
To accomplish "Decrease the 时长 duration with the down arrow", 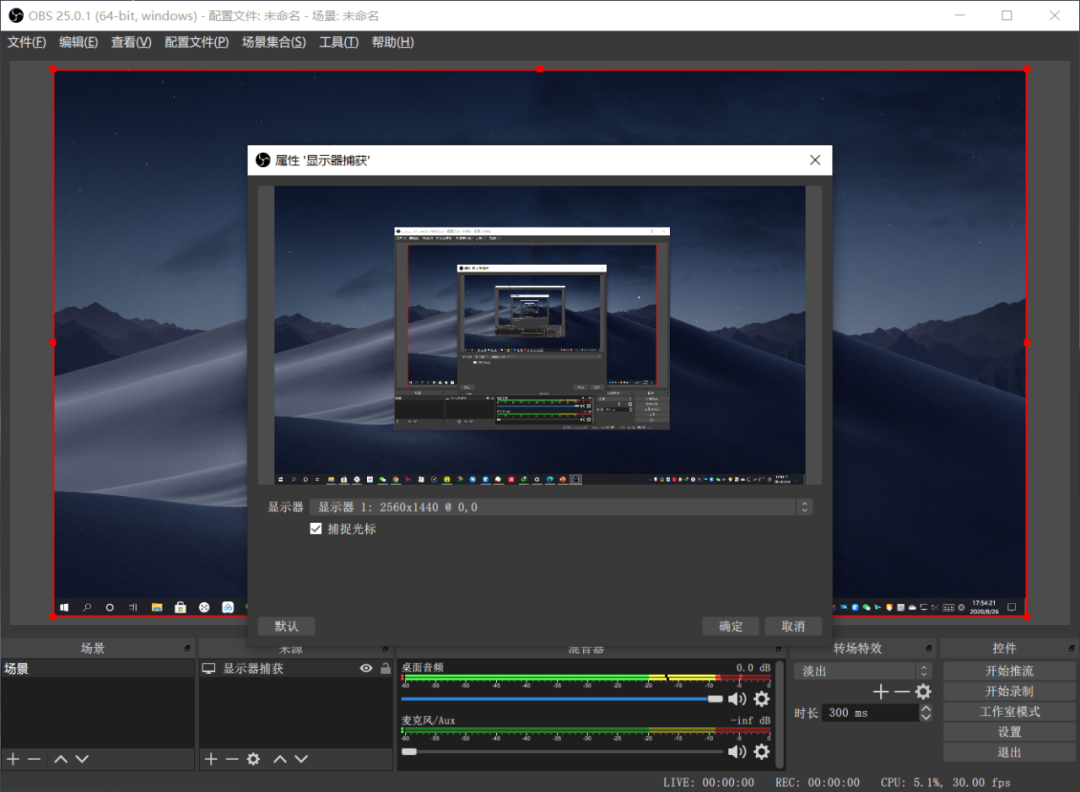I will coord(926,717).
